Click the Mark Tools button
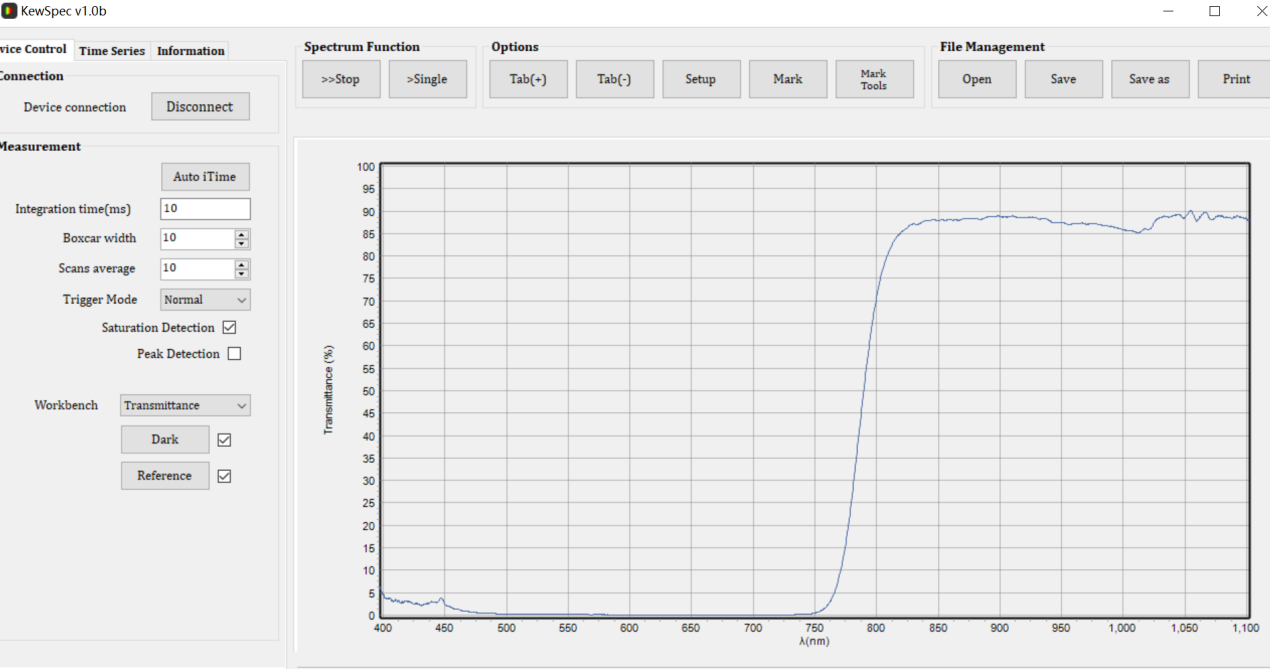 (874, 80)
